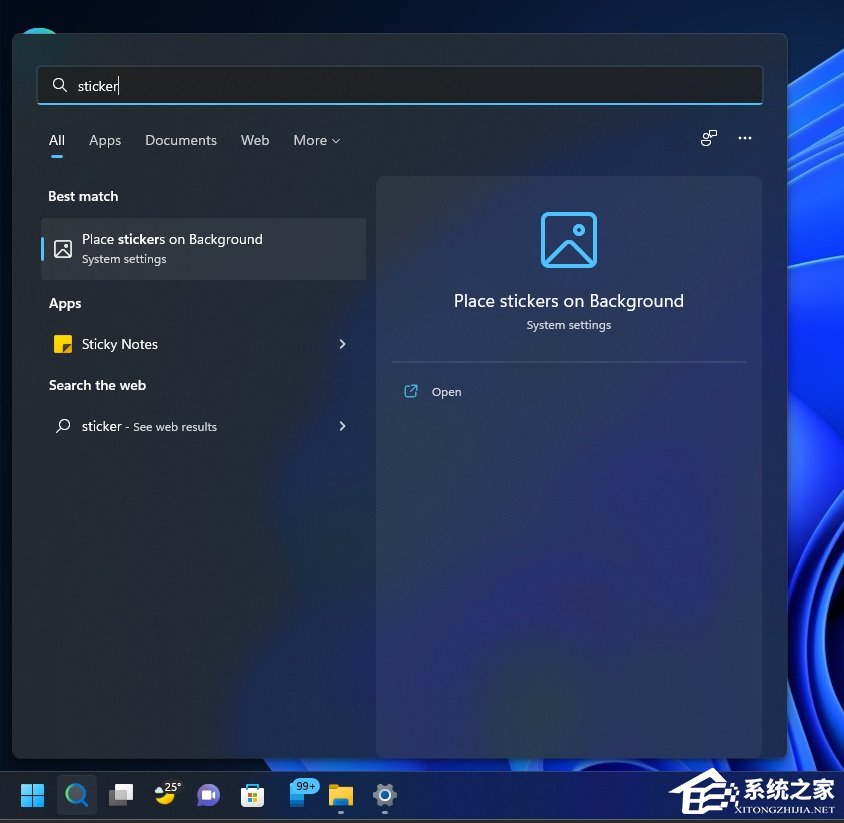Launch the Teams Chat taskbar icon
844x823 pixels.
click(208, 795)
